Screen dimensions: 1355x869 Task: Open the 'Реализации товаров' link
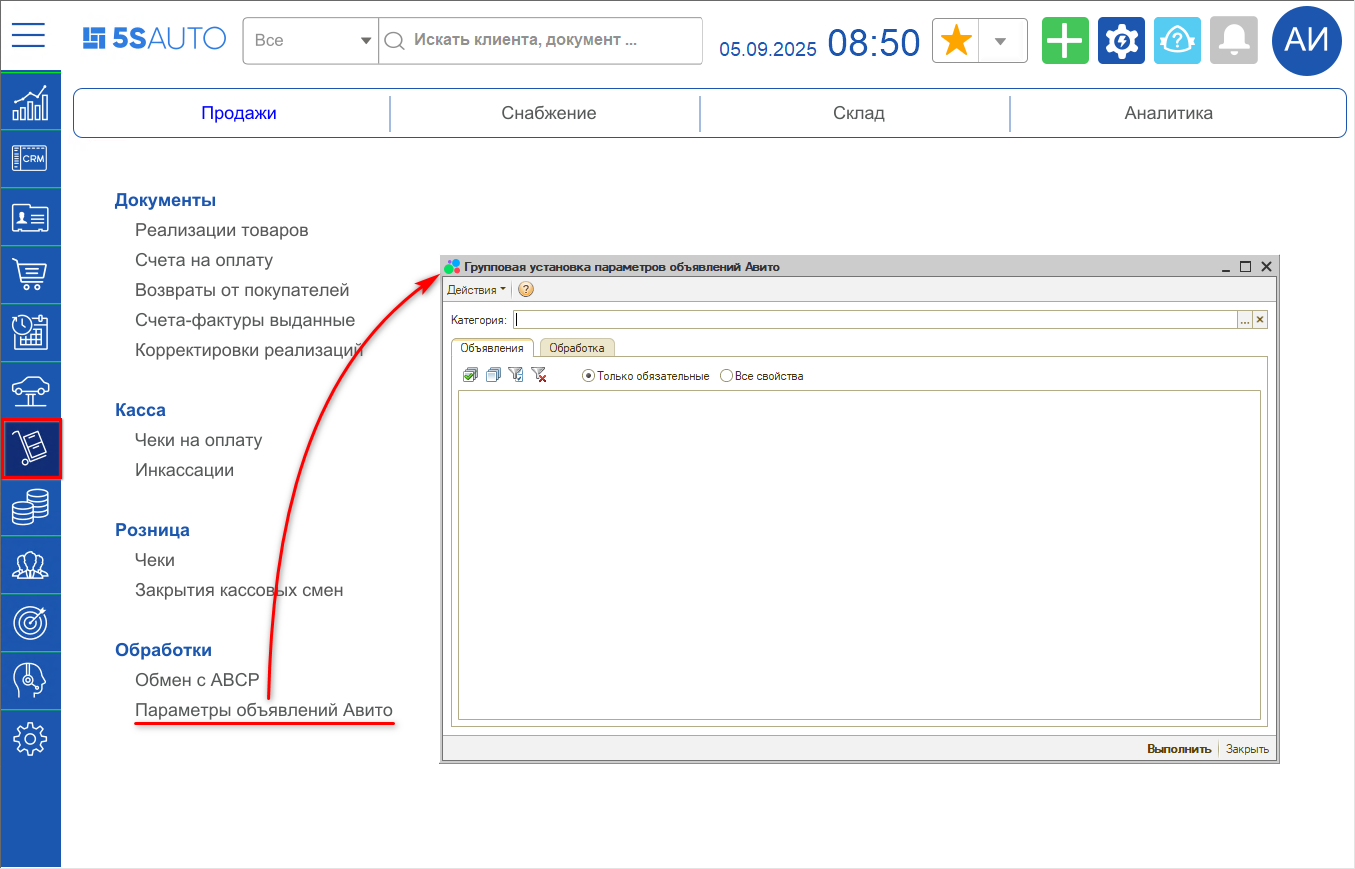221,230
